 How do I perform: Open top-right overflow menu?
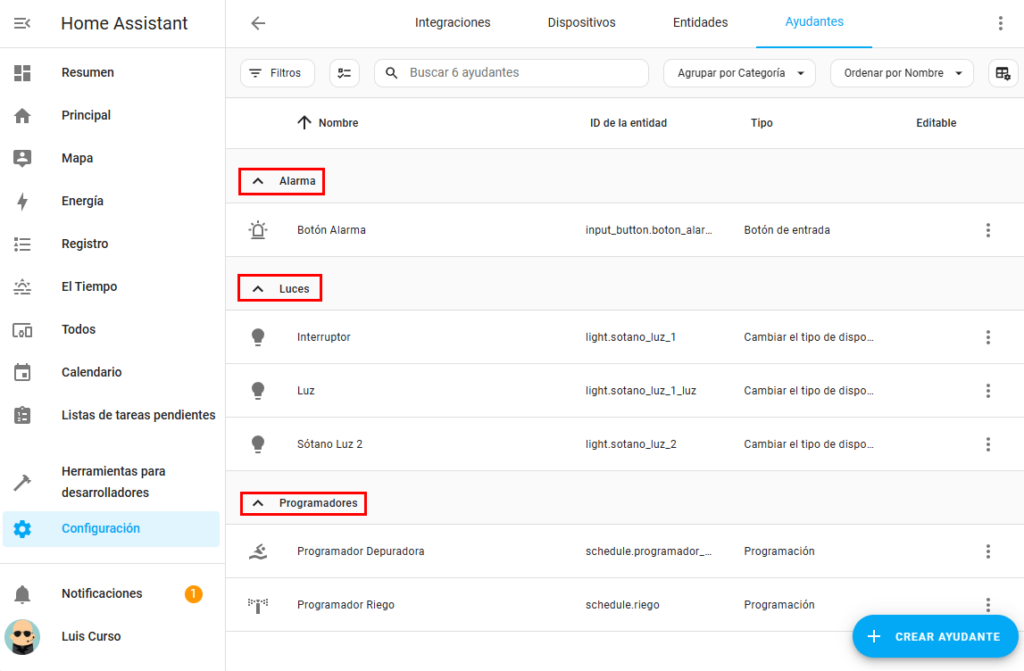tap(1000, 23)
